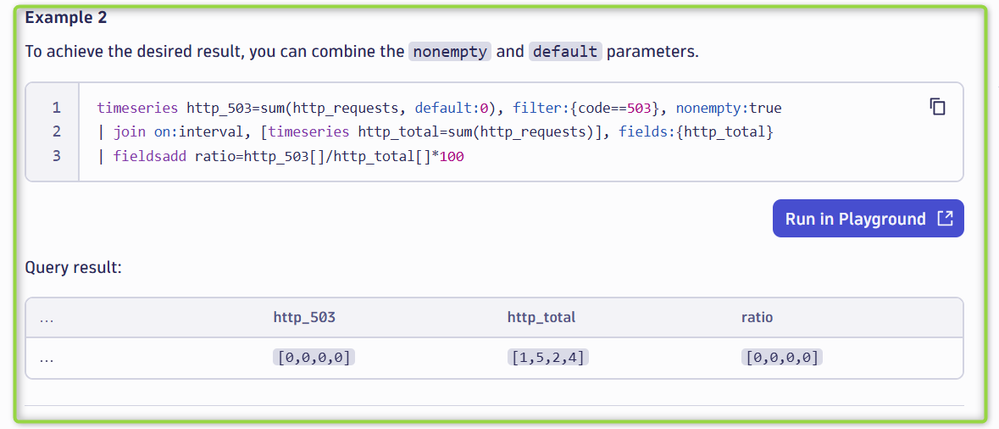Click the ellipsis cell in result row
The height and width of the screenshot is (429, 999).
47,358
